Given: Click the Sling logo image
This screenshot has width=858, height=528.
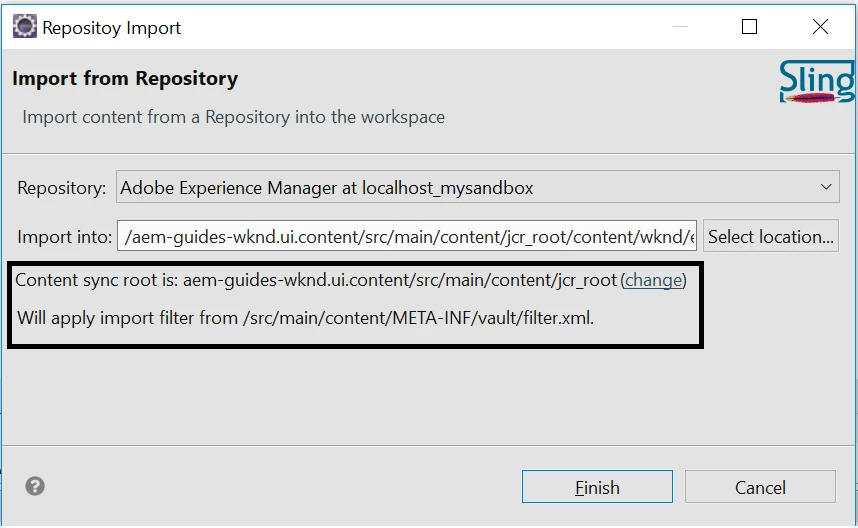Looking at the screenshot, I should (x=817, y=81).
